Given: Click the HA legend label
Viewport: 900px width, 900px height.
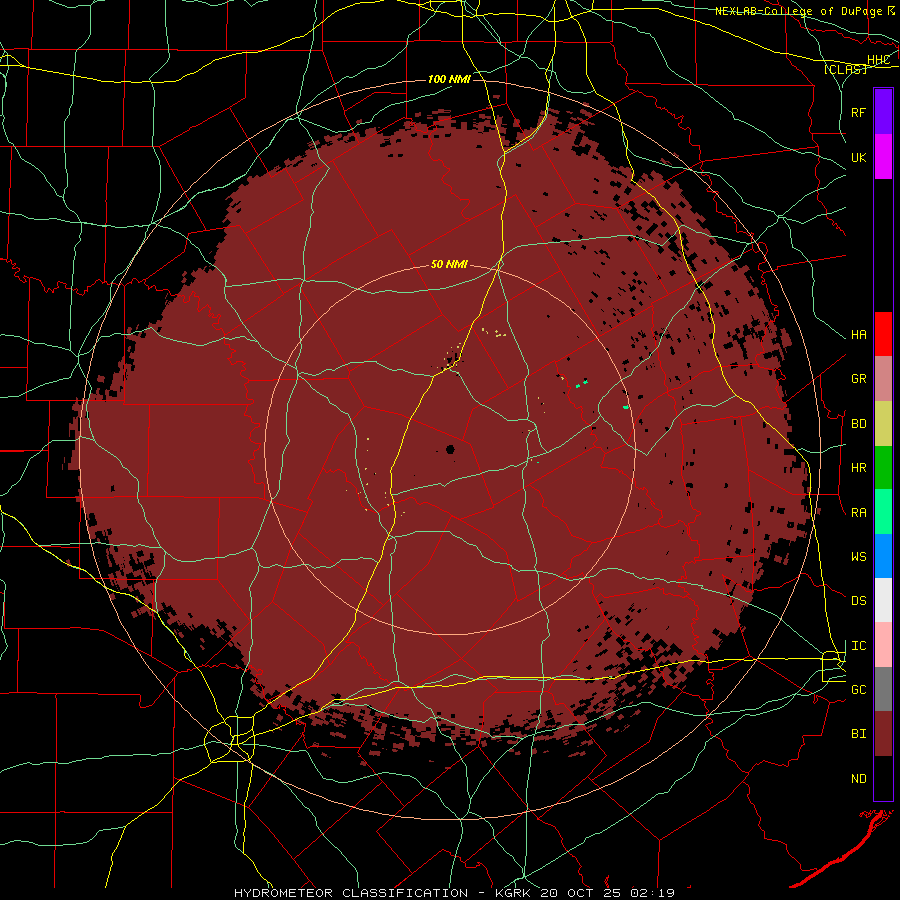Looking at the screenshot, I should 859,334.
